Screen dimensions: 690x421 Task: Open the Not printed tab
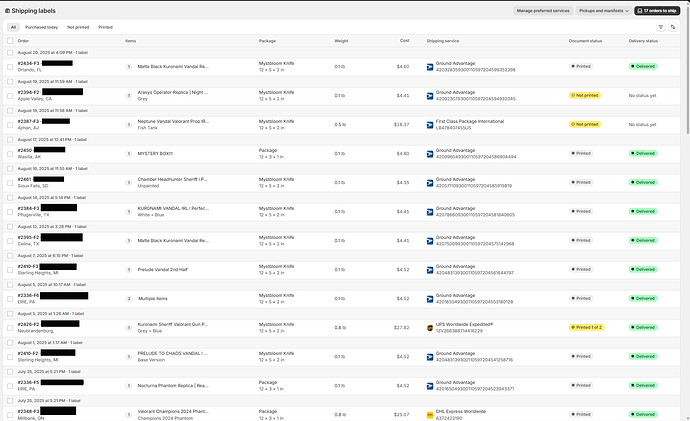pos(79,27)
